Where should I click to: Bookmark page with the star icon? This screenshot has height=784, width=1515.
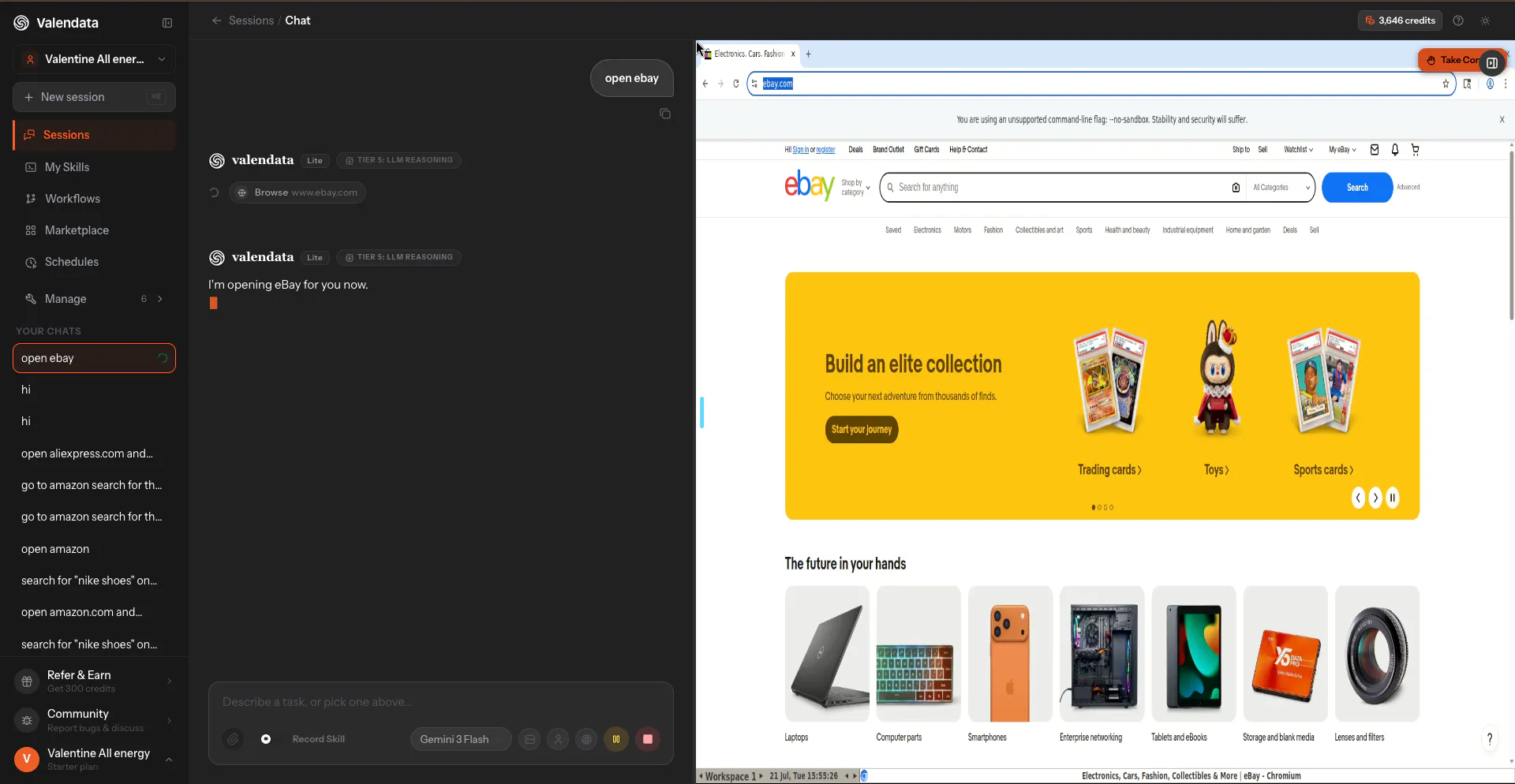tap(1446, 84)
